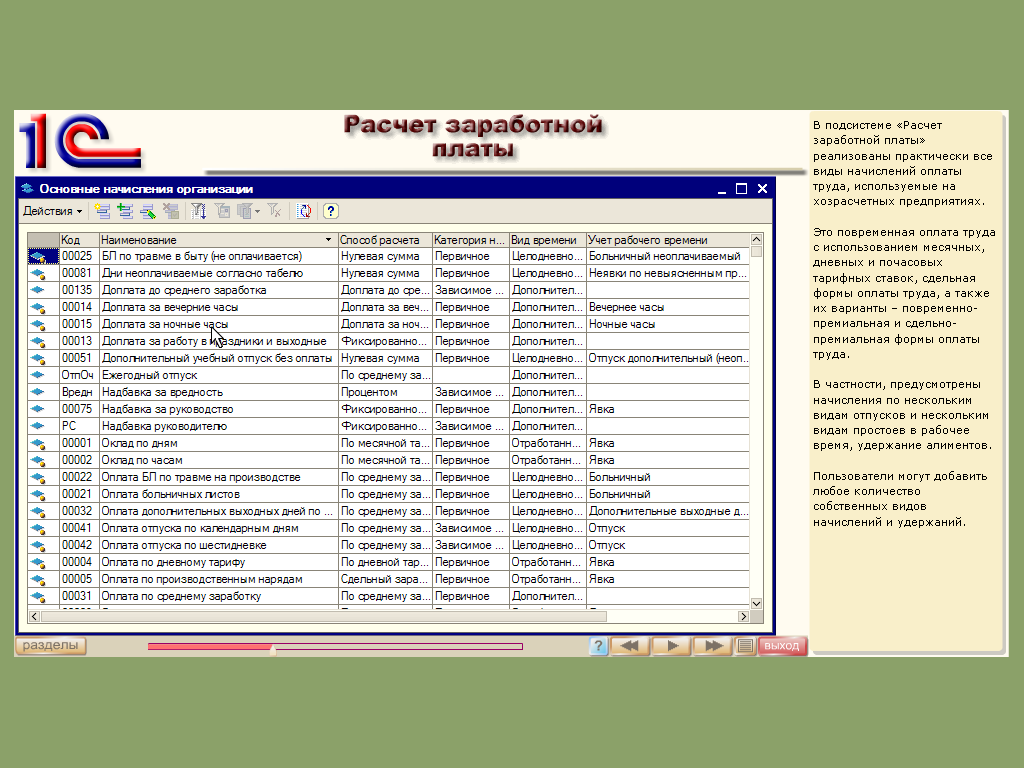Image resolution: width=1024 pixels, height=768 pixels.
Task: Click the row icon for code 00005
Action: pyautogui.click(x=38, y=579)
